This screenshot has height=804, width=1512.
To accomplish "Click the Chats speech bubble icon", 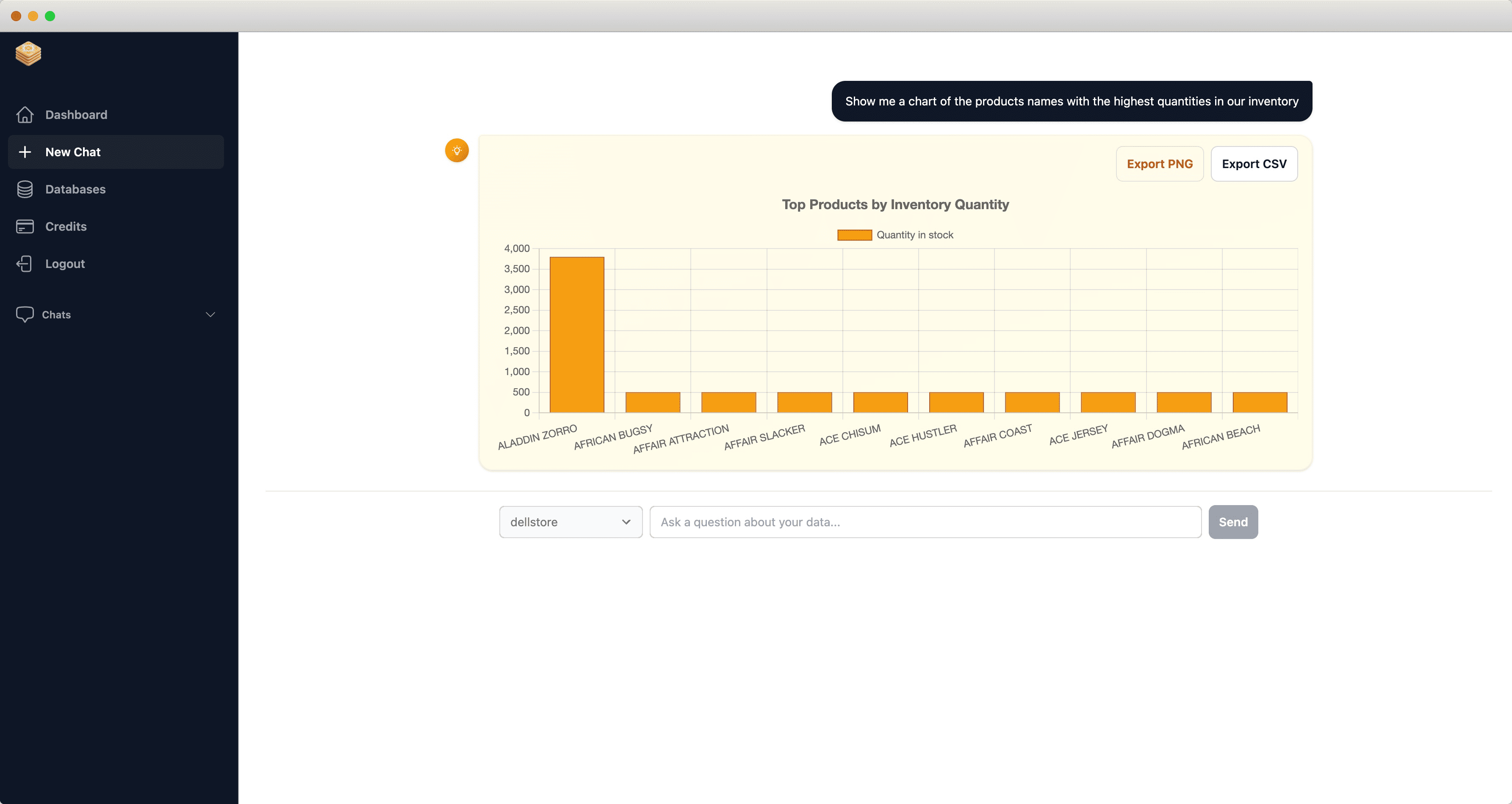I will pyautogui.click(x=25, y=315).
